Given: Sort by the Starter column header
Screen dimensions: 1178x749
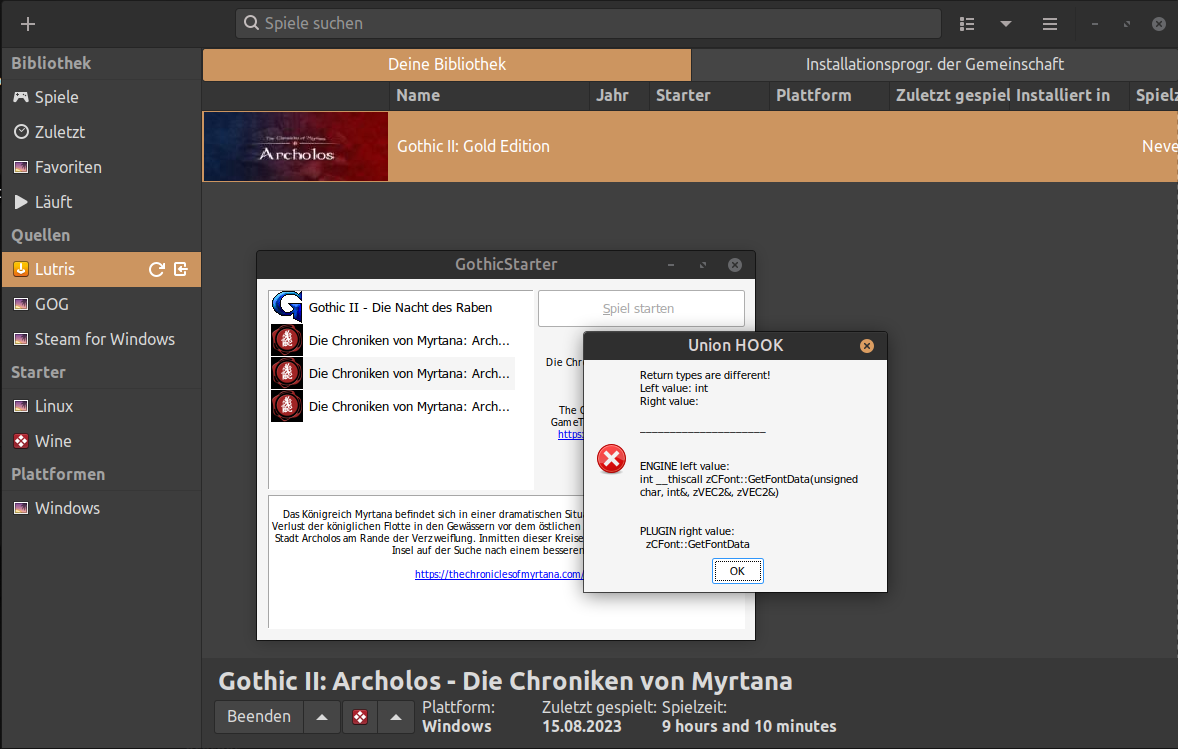Looking at the screenshot, I should click(x=709, y=96).
